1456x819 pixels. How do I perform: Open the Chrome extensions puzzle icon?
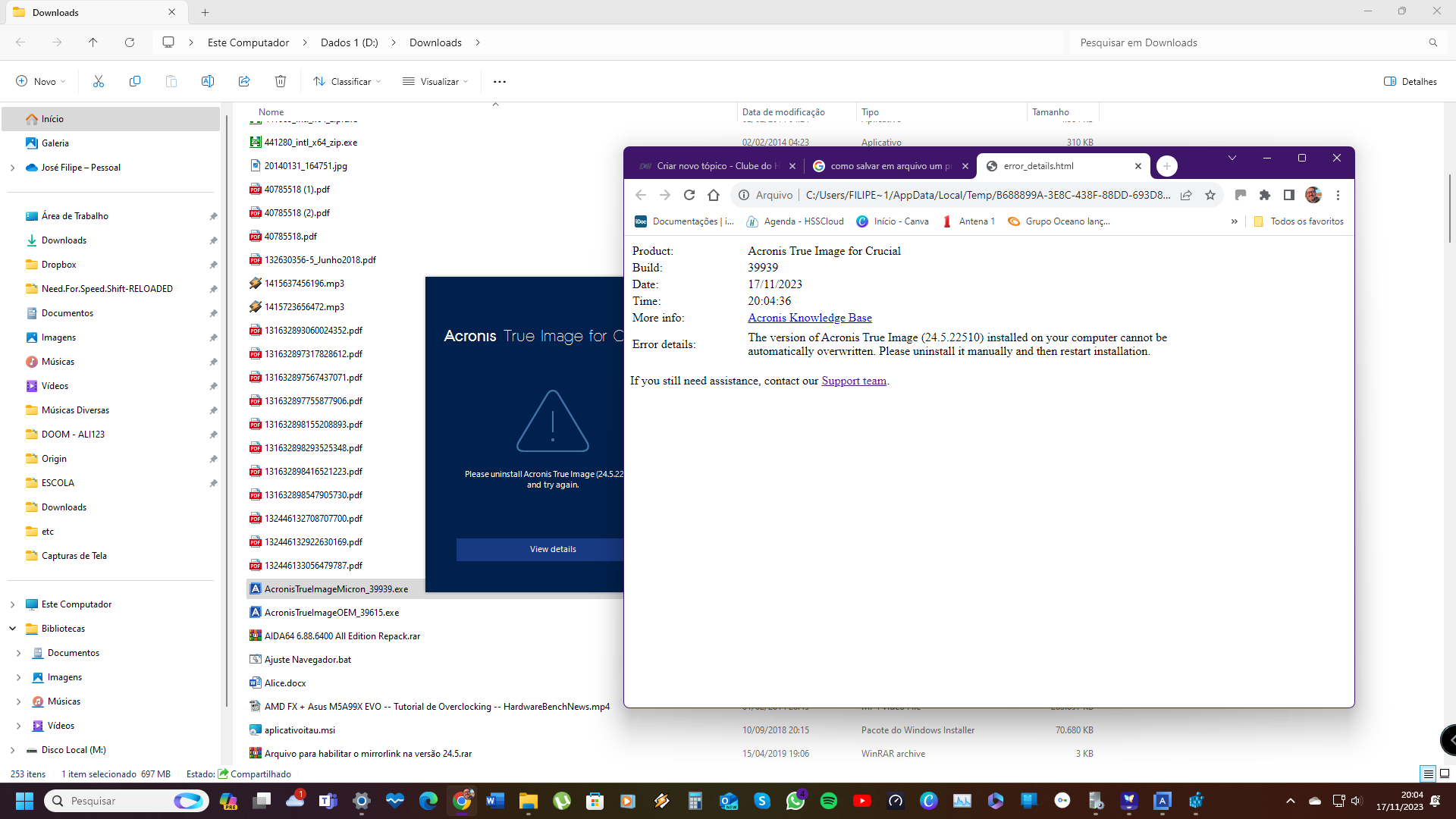(1265, 195)
